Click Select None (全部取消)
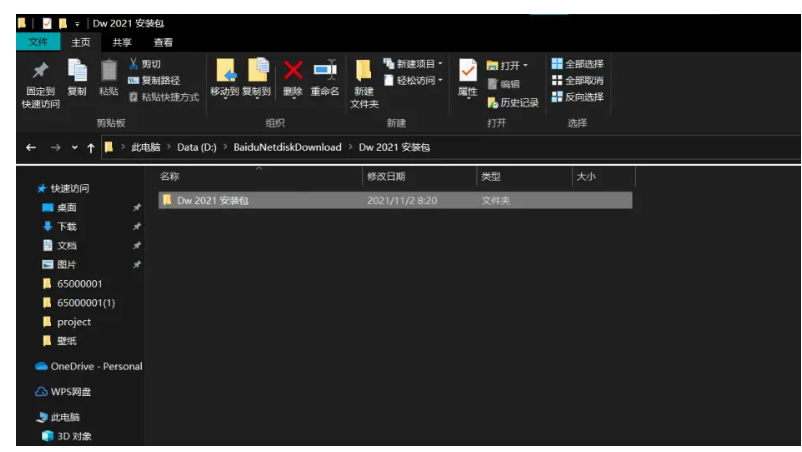802x452 pixels. pyautogui.click(x=577, y=80)
